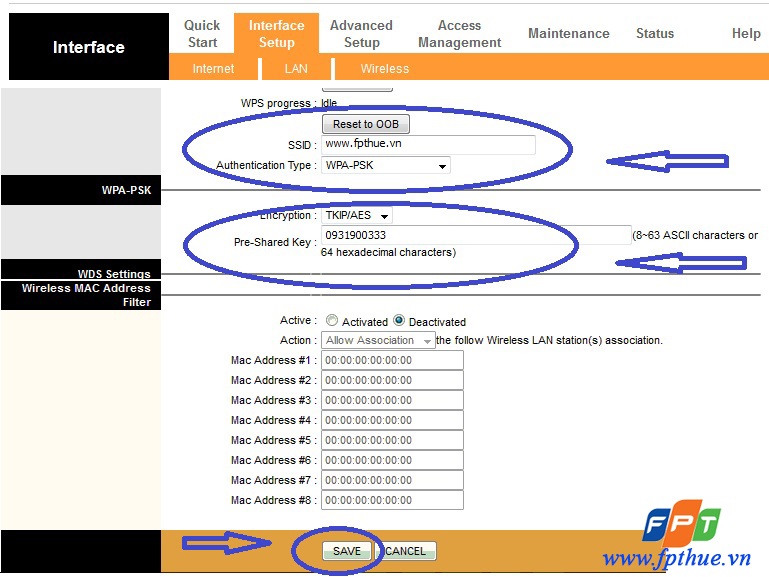The width and height of the screenshot is (769, 577).
Task: Click the FPT logo icon
Action: (681, 528)
